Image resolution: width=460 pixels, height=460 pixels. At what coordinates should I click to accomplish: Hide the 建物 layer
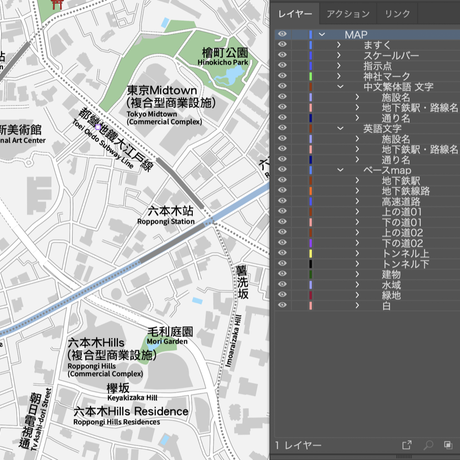(x=282, y=274)
